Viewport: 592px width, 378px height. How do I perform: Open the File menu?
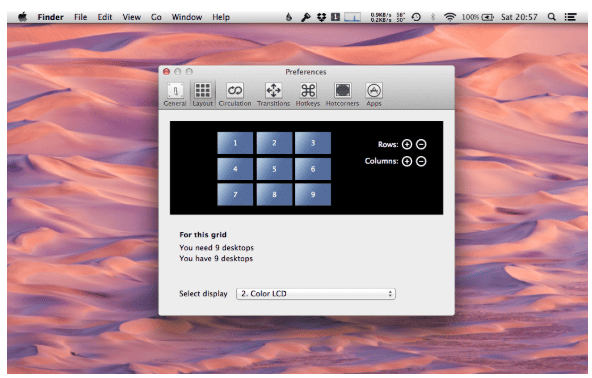(80, 17)
